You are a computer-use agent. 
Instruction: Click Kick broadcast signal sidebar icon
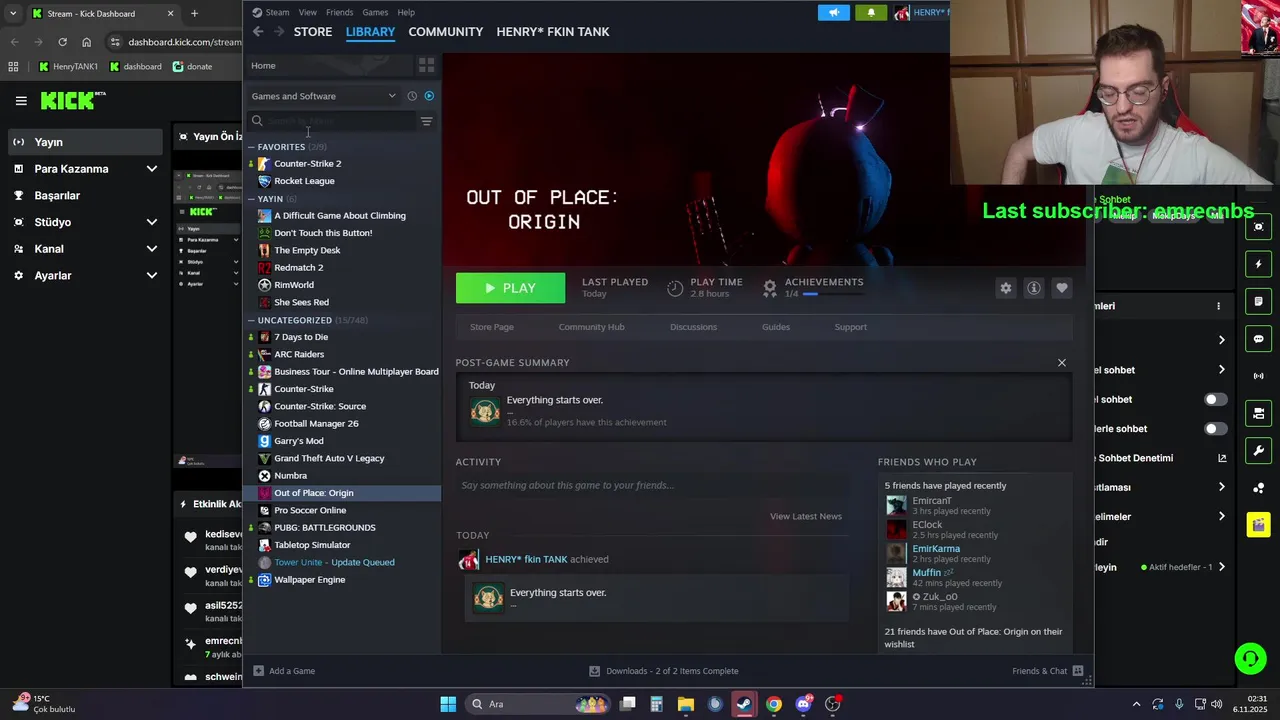[1259, 376]
